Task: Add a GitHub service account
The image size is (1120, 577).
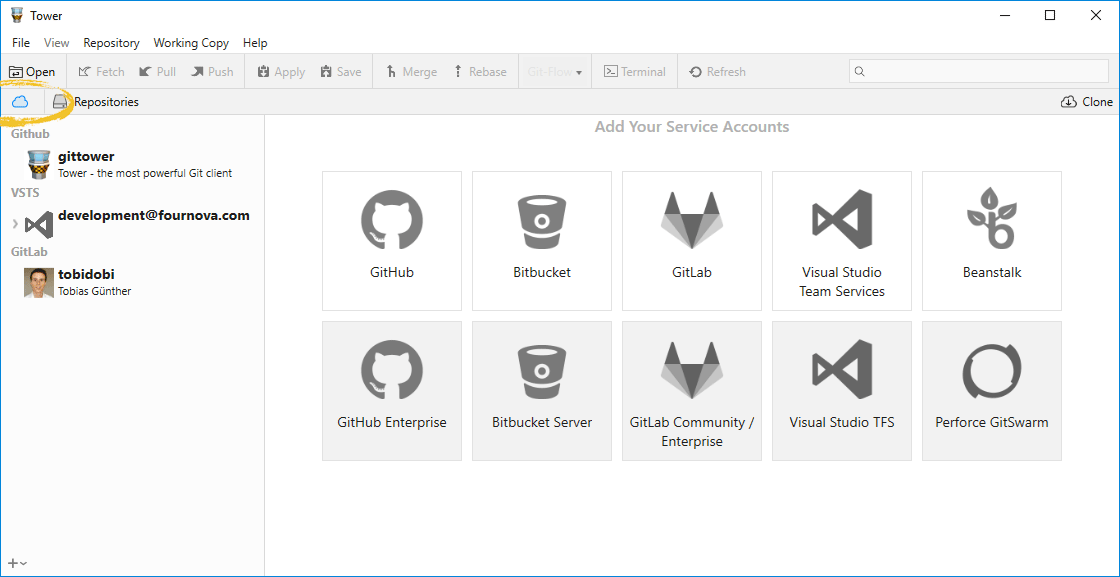Action: point(391,240)
